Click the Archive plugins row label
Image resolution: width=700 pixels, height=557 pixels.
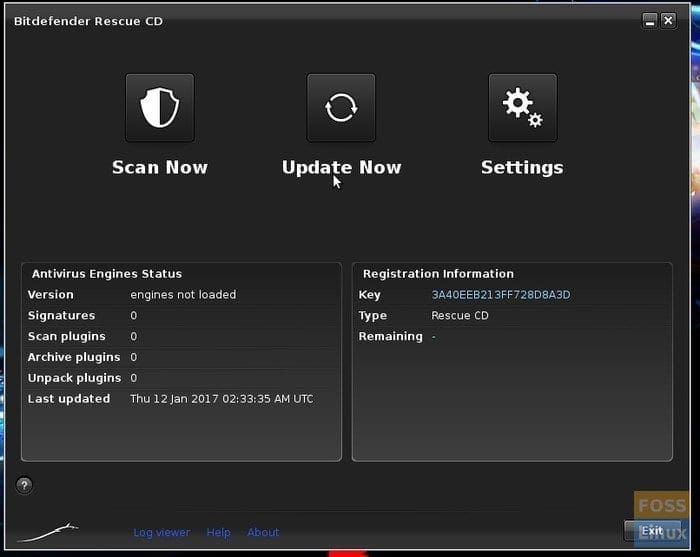click(x=74, y=357)
